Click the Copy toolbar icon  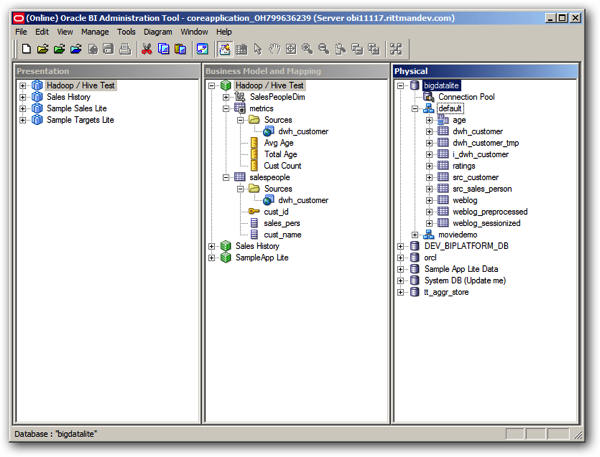[163, 49]
